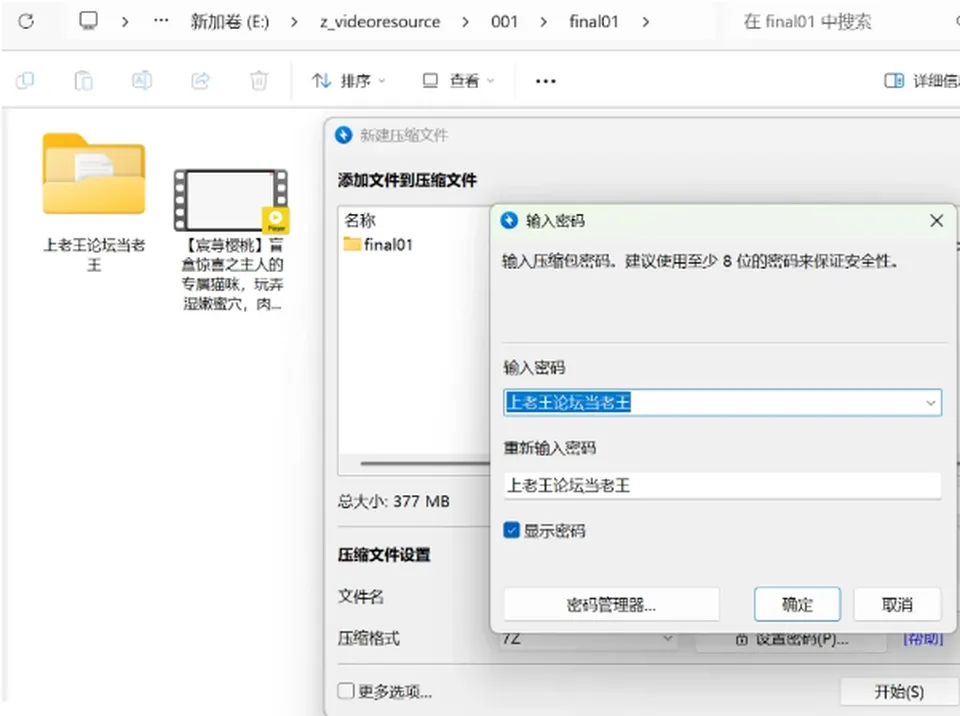Image resolution: width=960 pixels, height=716 pixels.
Task: Select final01 in the archive file list
Action: click(378, 244)
